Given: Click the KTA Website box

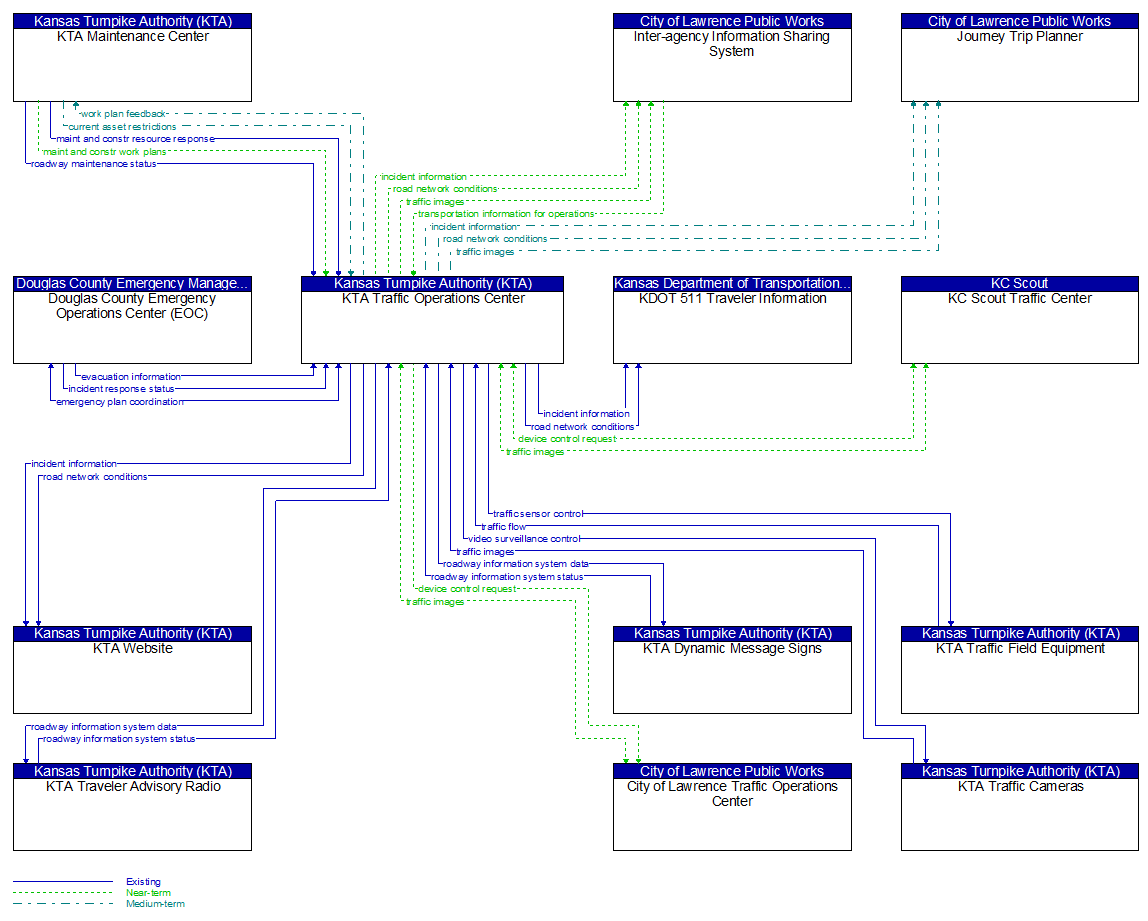Looking at the screenshot, I should (x=133, y=670).
